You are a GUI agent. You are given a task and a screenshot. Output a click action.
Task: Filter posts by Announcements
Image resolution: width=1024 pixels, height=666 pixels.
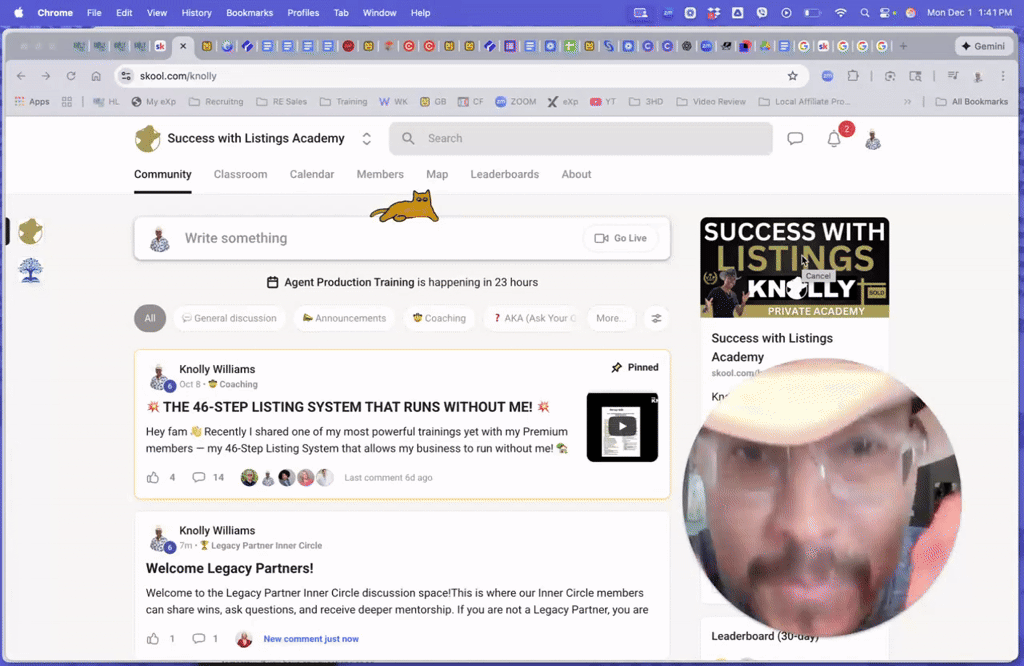[344, 318]
